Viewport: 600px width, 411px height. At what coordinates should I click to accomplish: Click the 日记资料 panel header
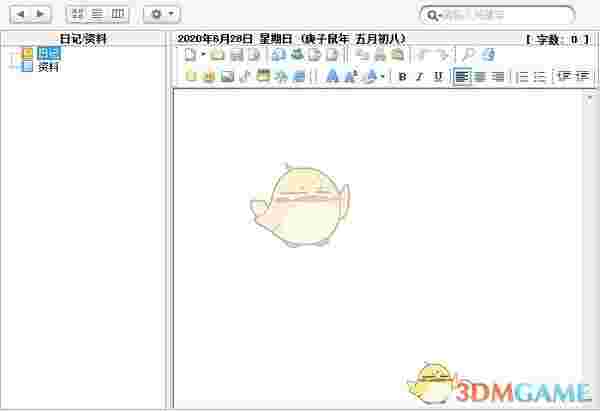(83, 39)
